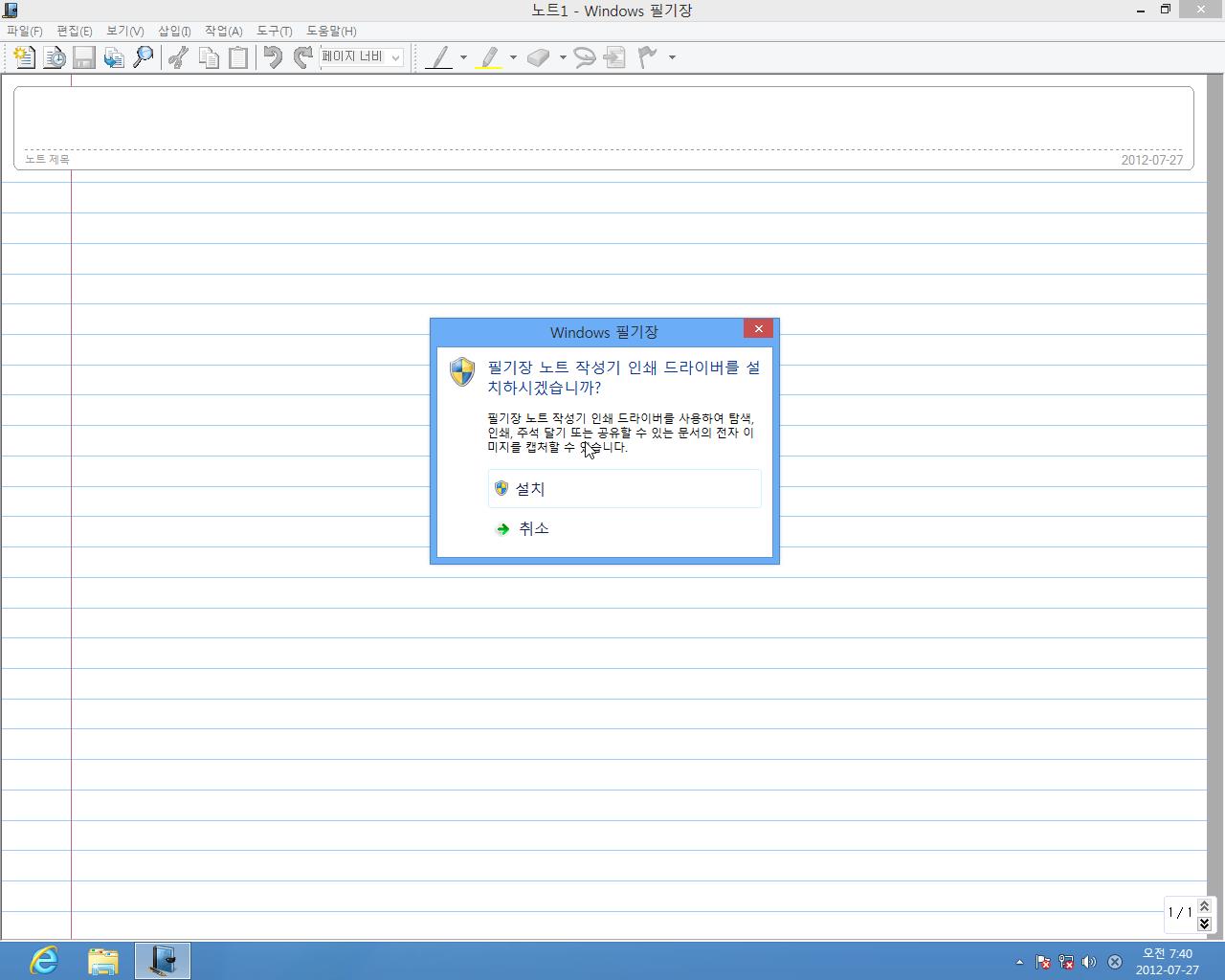The width and height of the screenshot is (1225, 980).
Task: Click the 1 / 1 page indicator
Action: tap(1180, 912)
